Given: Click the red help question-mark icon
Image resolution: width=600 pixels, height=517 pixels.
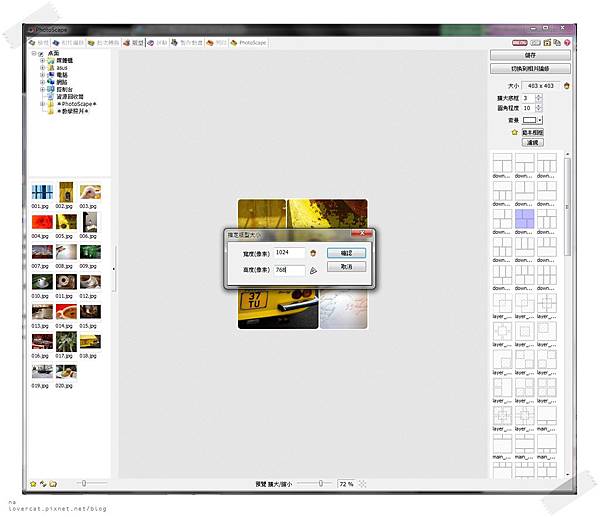Looking at the screenshot, I should [x=567, y=43].
